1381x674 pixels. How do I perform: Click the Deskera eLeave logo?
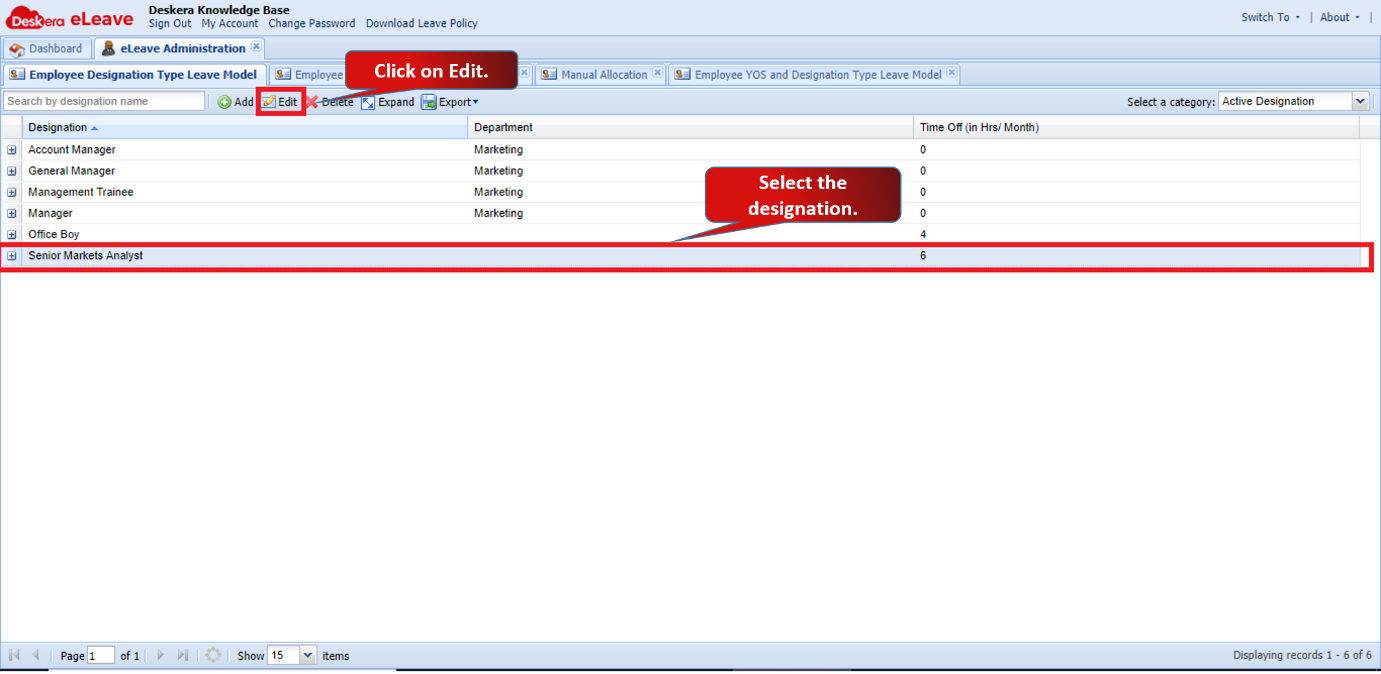70,18
